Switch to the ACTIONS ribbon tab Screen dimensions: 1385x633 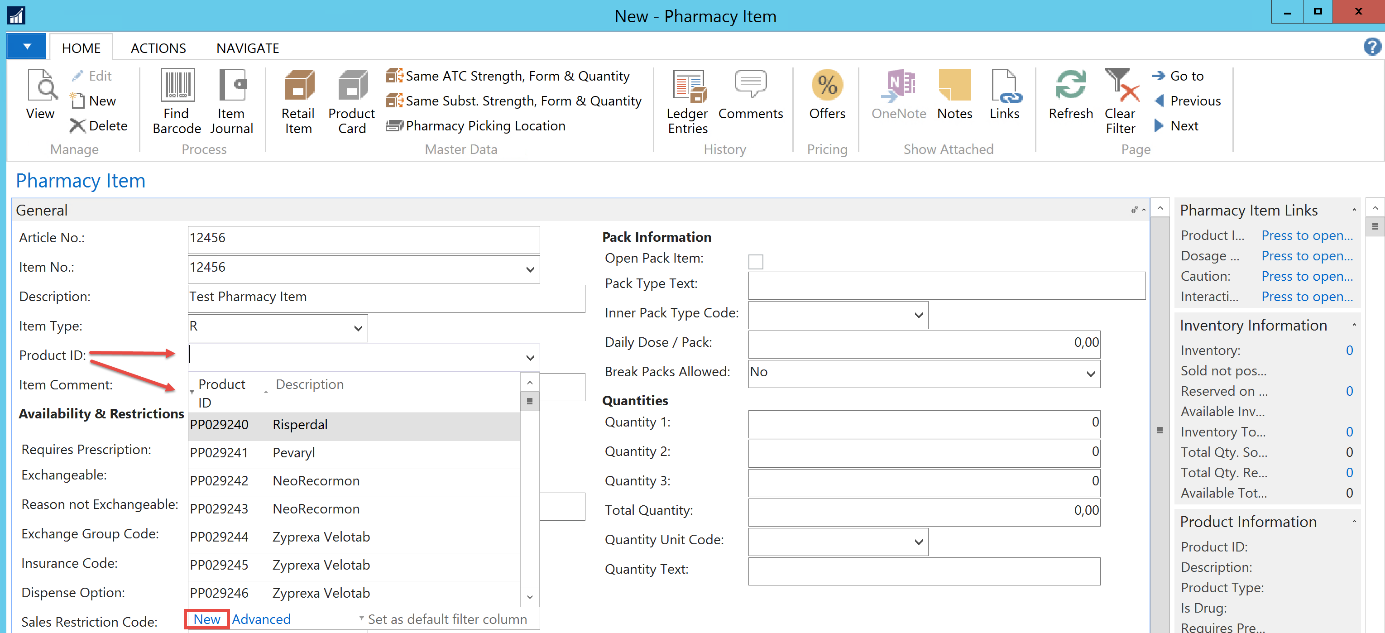[158, 48]
